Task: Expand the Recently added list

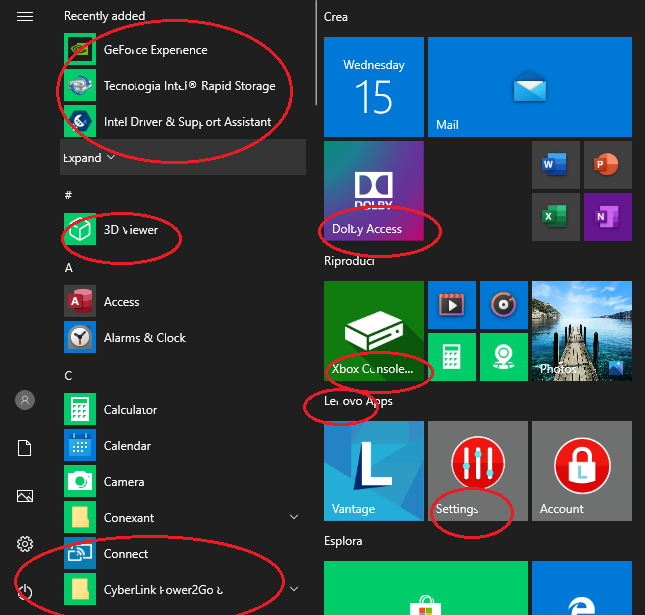Action: pos(183,157)
